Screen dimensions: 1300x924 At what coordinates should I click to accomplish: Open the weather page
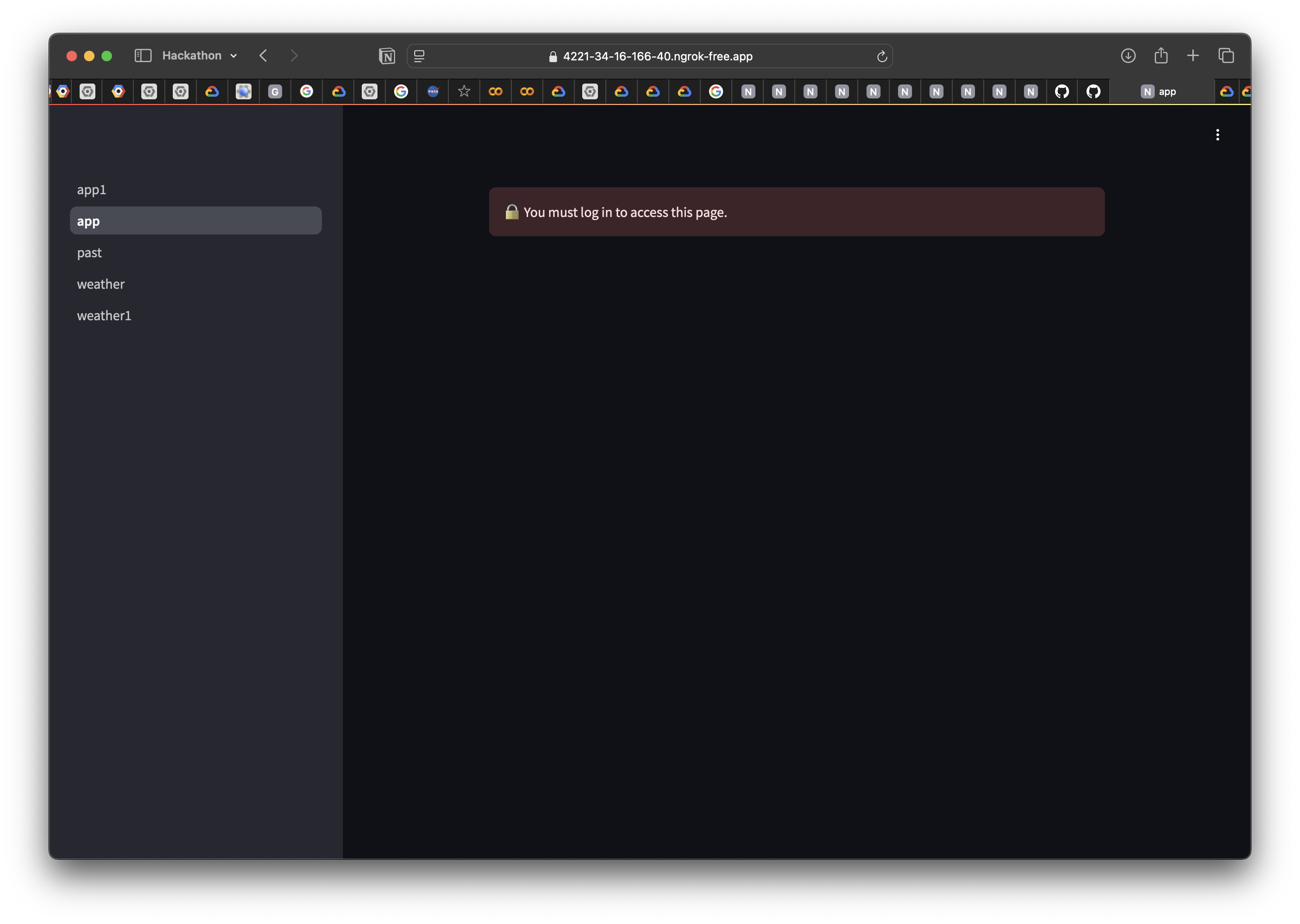click(101, 284)
